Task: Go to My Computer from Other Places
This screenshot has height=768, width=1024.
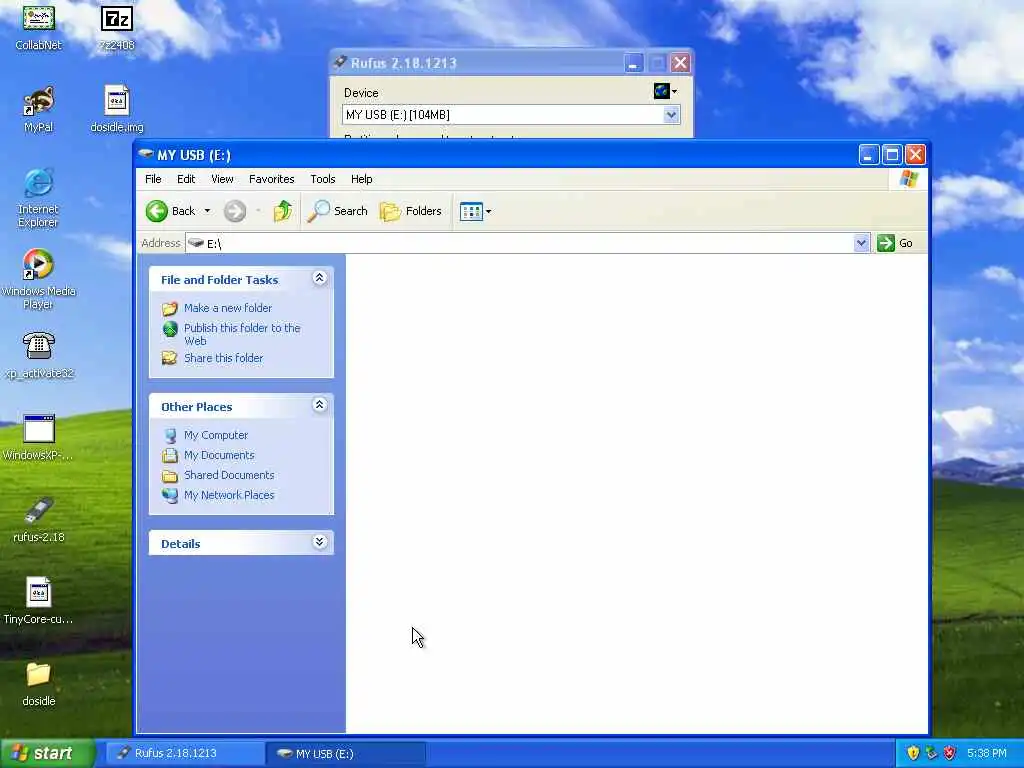Action: (216, 435)
